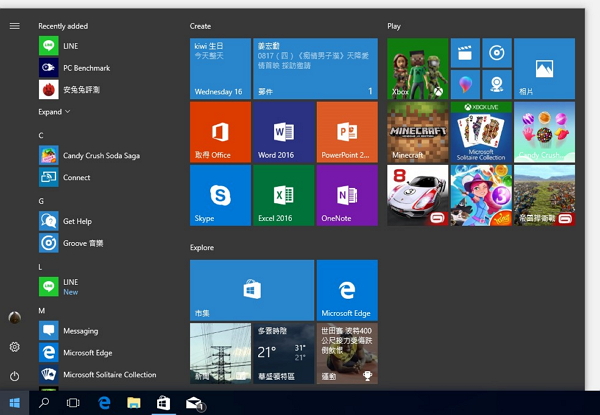The image size is (600, 415).
Task: Open the hamburger menu at top left
Action: (x=15, y=26)
